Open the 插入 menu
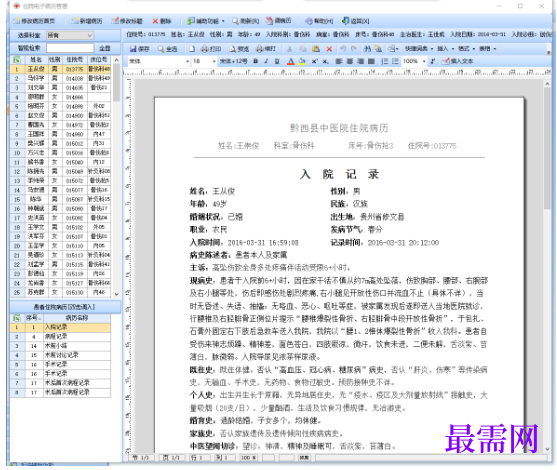 445,48
